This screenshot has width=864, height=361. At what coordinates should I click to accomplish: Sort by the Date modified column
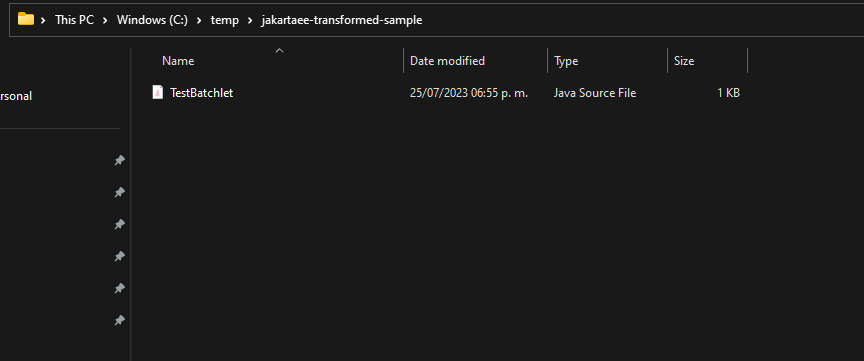pyautogui.click(x=447, y=61)
